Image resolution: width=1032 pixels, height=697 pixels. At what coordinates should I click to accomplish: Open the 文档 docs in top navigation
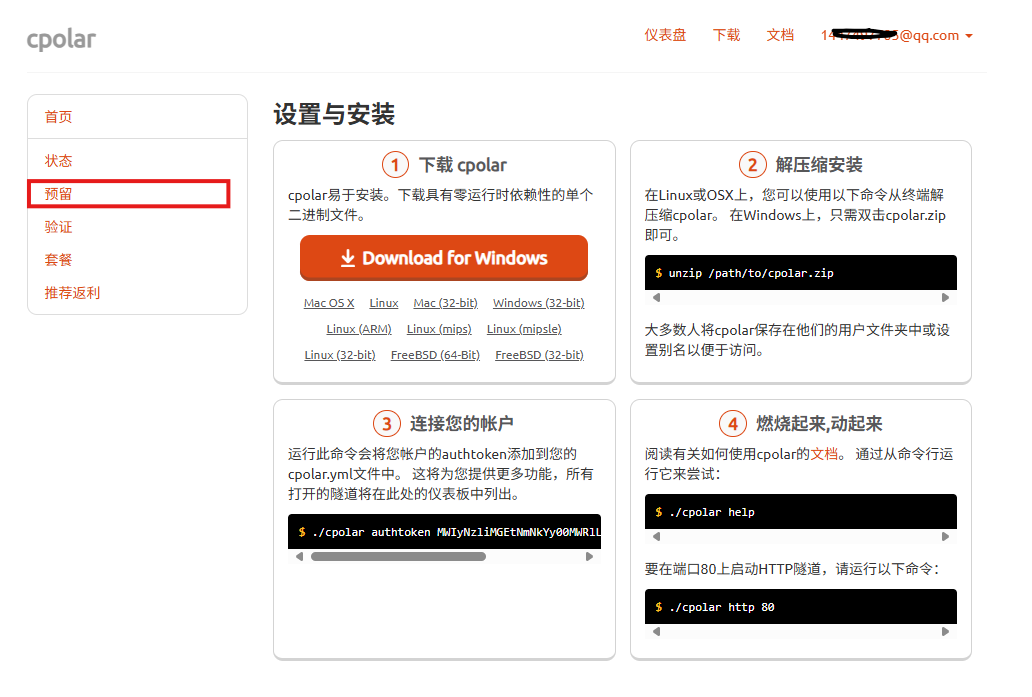(x=780, y=35)
